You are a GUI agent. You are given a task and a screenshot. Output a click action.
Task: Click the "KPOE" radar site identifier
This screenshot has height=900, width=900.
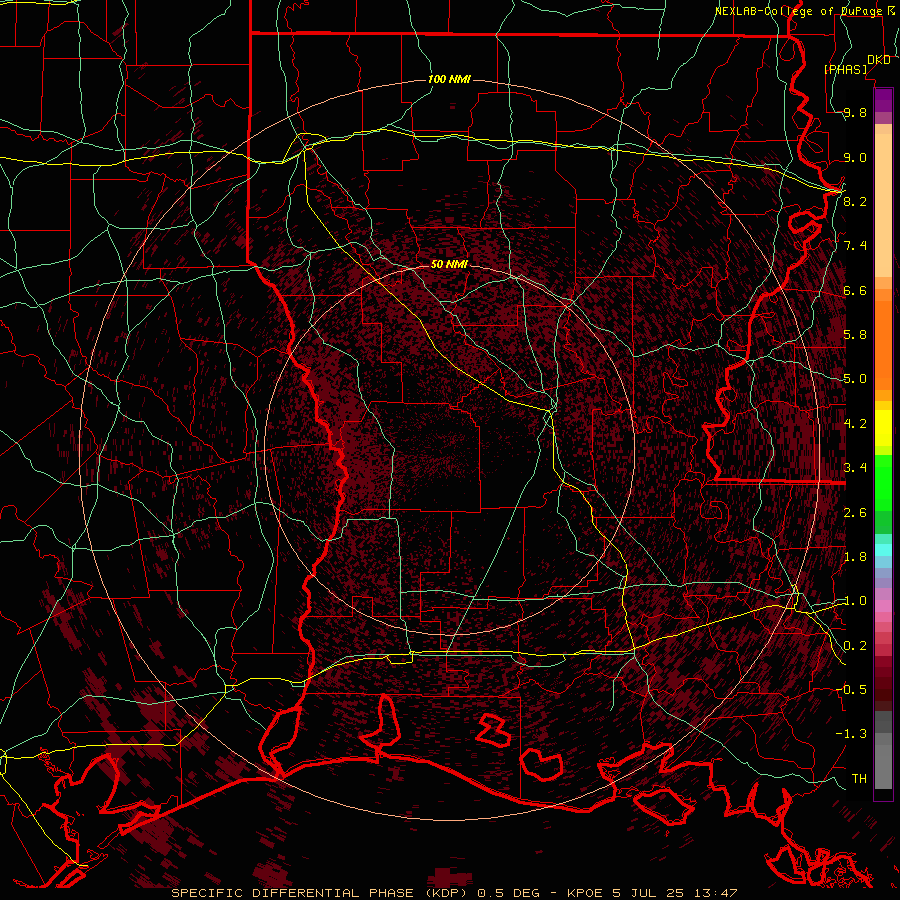point(584,893)
